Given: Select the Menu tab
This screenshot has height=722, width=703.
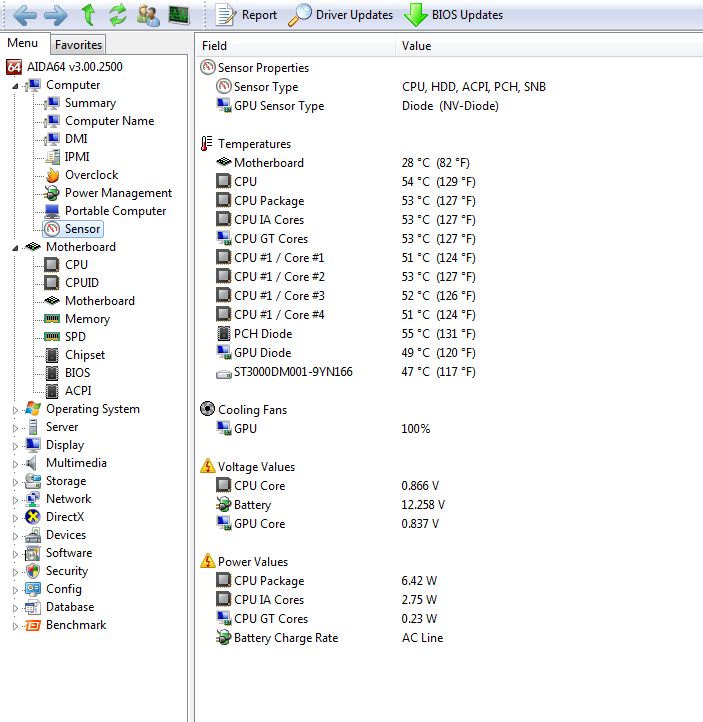Looking at the screenshot, I should 22,43.
